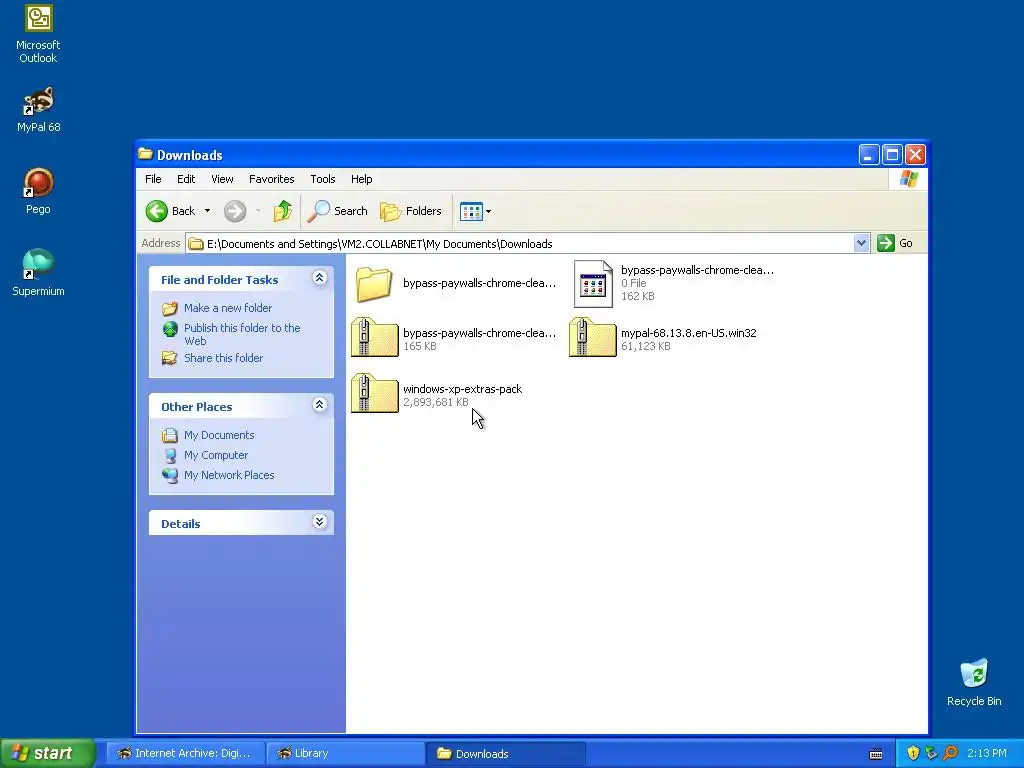Toggle the Folders pane
The image size is (1024, 768).
click(x=411, y=211)
